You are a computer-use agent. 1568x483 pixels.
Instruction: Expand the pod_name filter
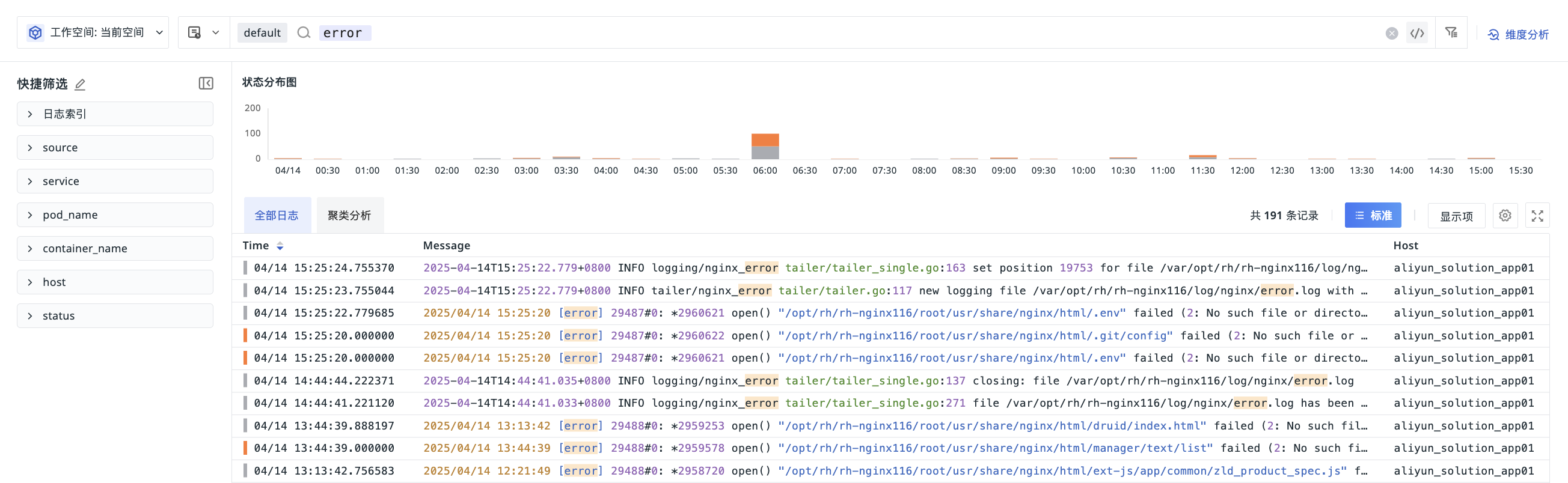pyautogui.click(x=115, y=214)
